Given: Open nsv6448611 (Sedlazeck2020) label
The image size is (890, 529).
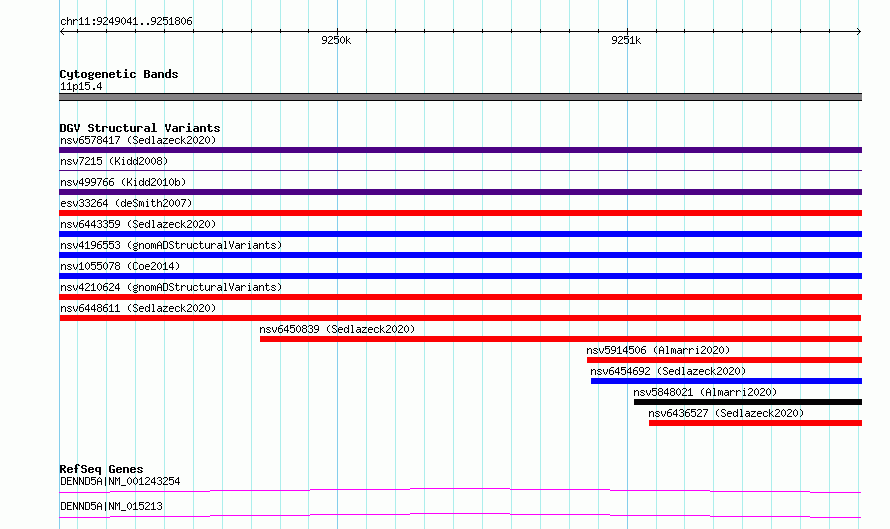Looking at the screenshot, I should point(138,308).
